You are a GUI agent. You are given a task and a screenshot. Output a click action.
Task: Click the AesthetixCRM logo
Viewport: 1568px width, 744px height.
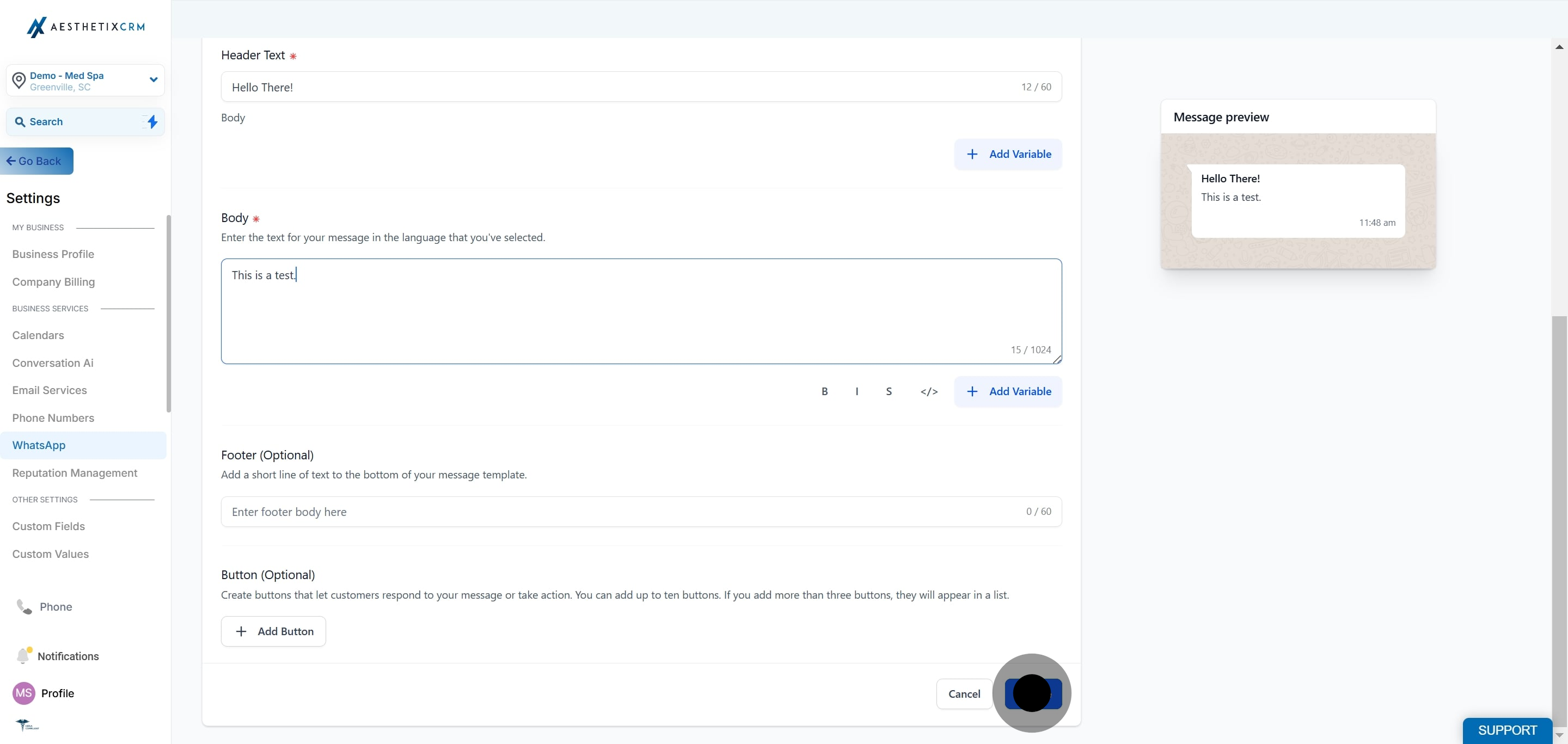(x=85, y=27)
